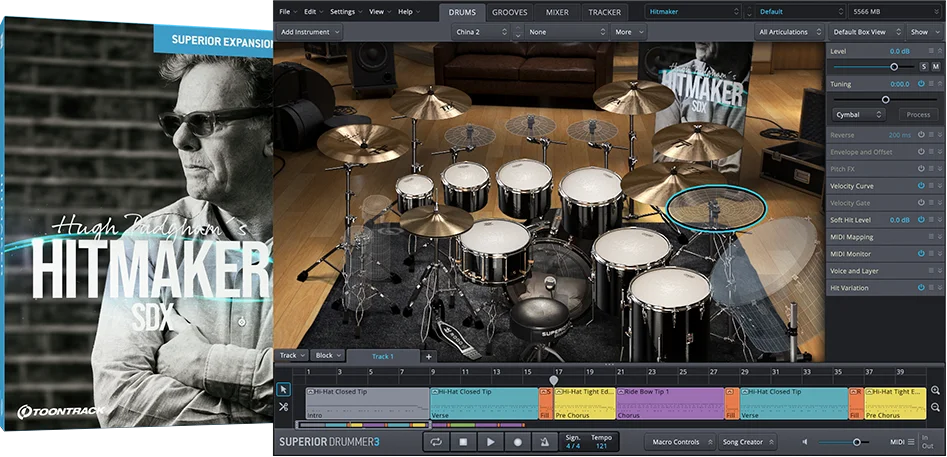Open the Velocity Curve menu icon
The height and width of the screenshot is (457, 947).
(x=931, y=186)
